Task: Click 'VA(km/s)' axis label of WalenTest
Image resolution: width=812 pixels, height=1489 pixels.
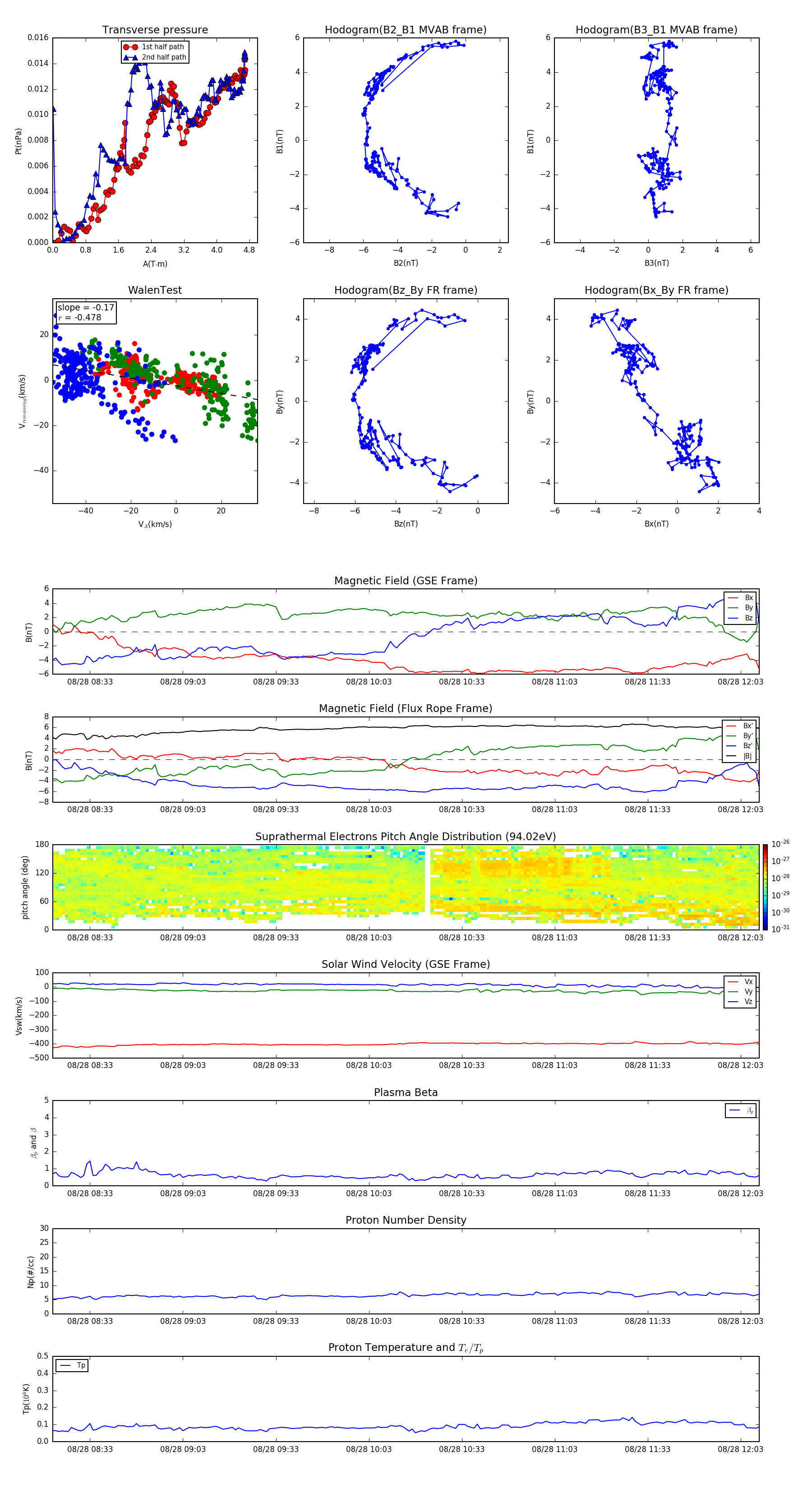Action: point(155,524)
